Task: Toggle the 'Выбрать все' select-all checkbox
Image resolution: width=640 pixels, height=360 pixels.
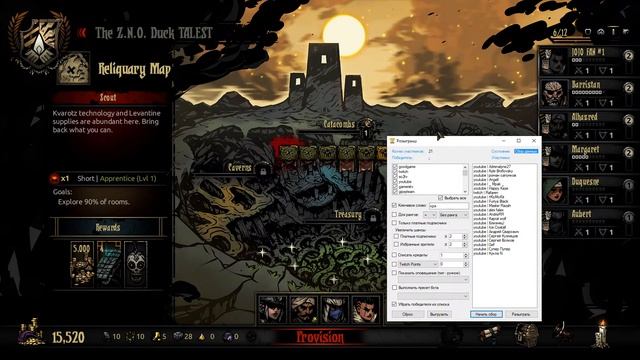Action: pyautogui.click(x=440, y=198)
